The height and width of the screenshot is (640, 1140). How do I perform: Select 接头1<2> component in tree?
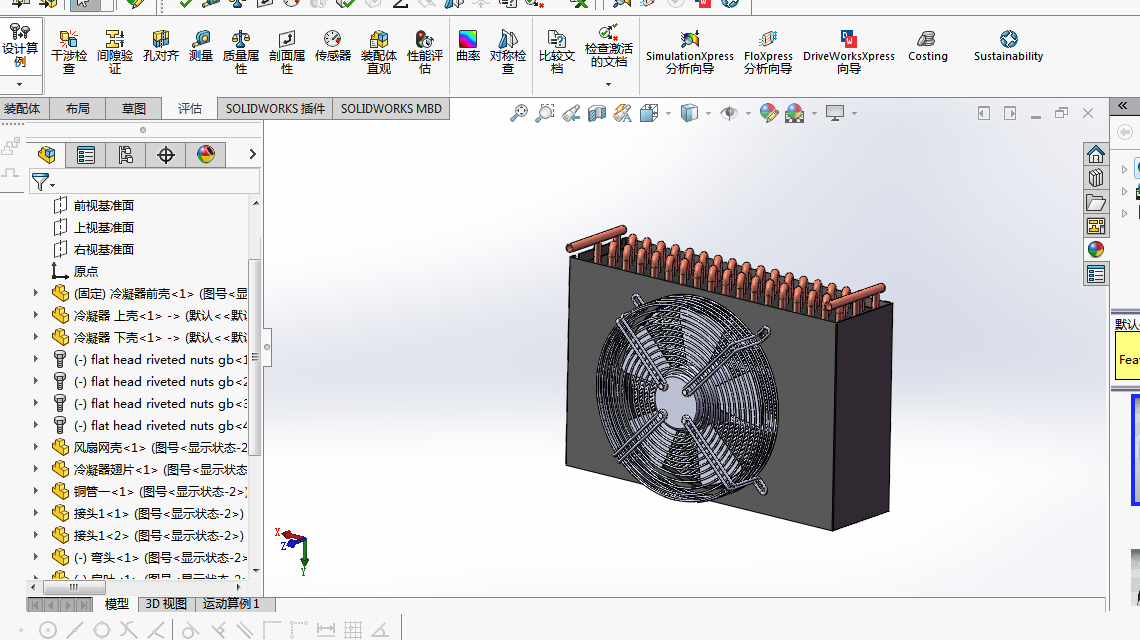click(158, 535)
